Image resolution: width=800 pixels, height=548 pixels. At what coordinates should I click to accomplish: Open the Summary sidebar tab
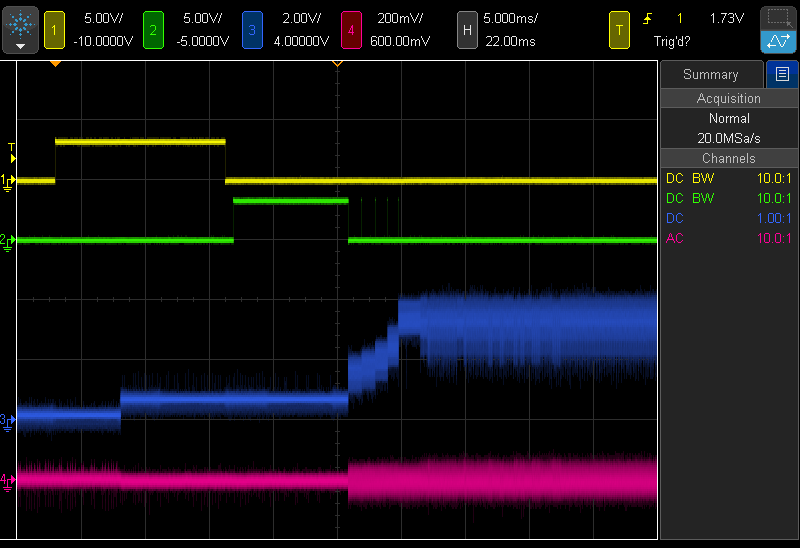[710, 74]
